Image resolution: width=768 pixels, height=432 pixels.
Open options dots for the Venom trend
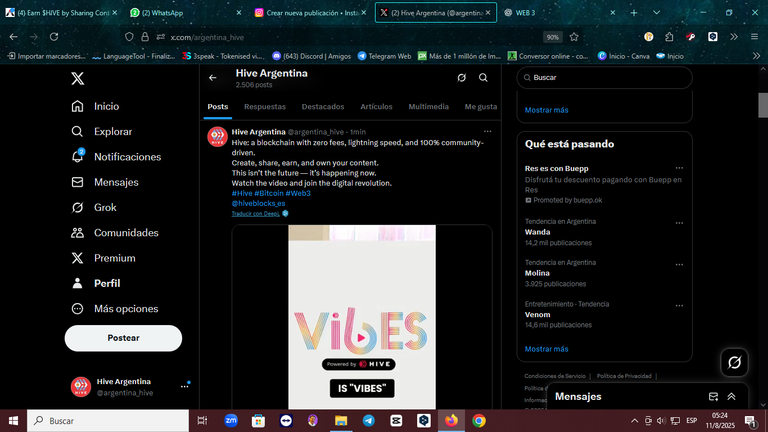coord(679,306)
